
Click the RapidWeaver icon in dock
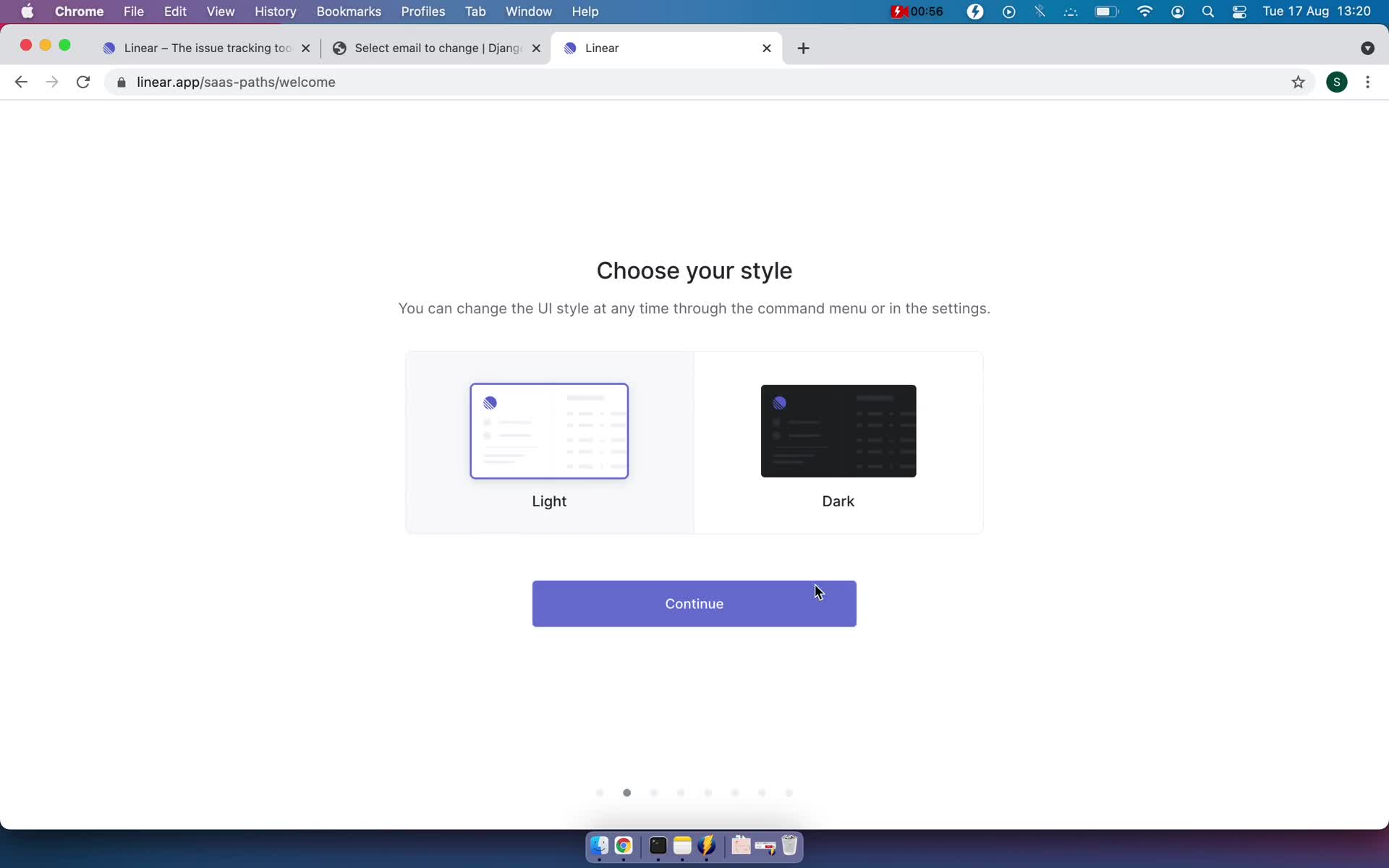[x=707, y=846]
